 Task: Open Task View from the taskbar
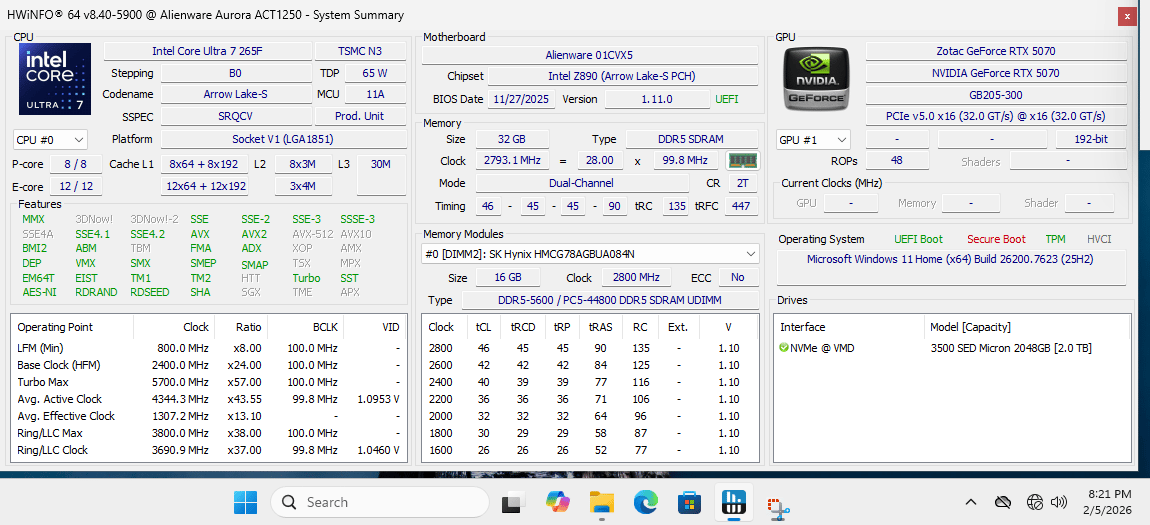click(x=513, y=502)
